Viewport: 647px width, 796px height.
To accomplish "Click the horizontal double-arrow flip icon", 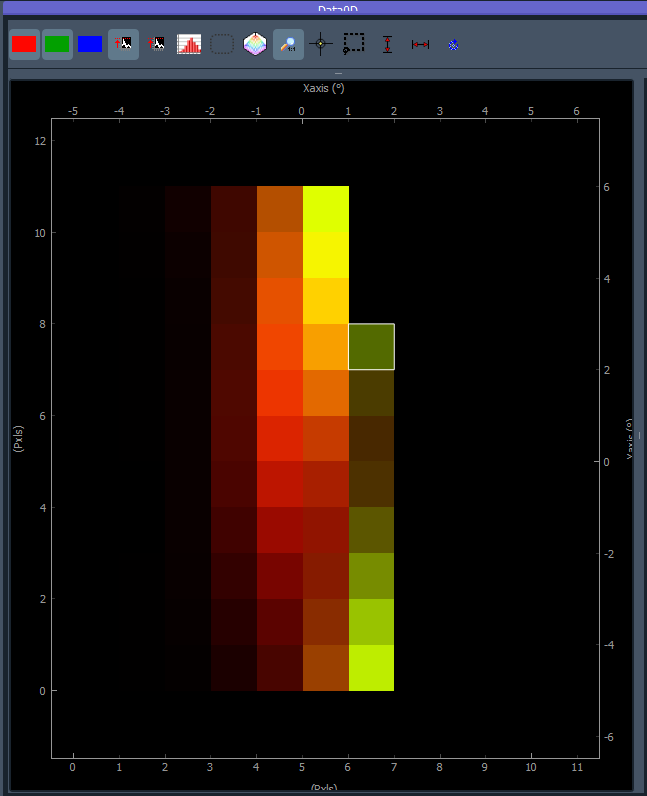I will click(420, 45).
